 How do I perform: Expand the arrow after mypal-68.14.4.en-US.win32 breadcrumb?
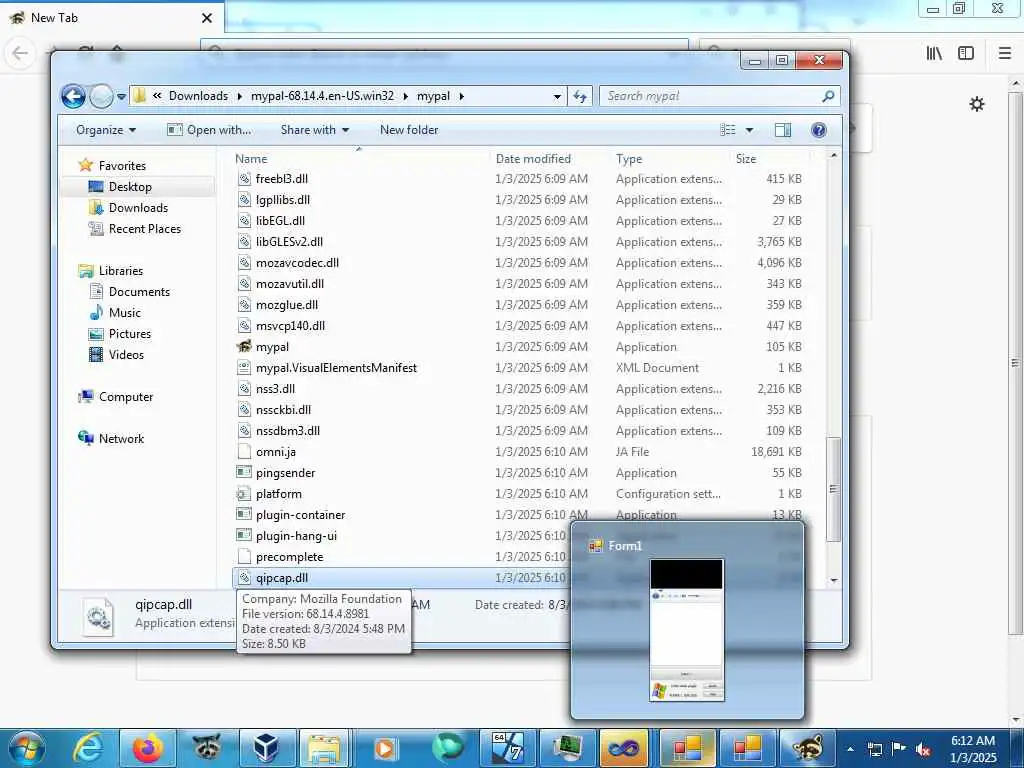(406, 96)
